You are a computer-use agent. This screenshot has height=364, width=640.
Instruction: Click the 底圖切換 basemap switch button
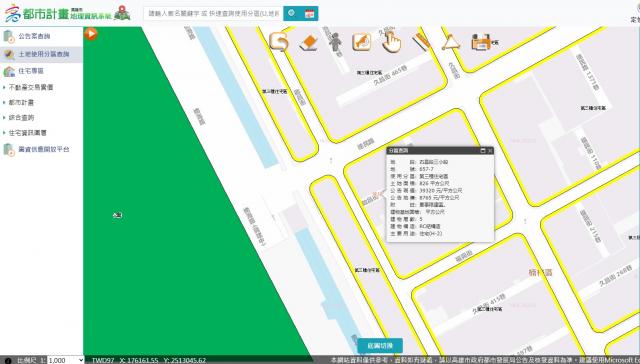point(380,346)
